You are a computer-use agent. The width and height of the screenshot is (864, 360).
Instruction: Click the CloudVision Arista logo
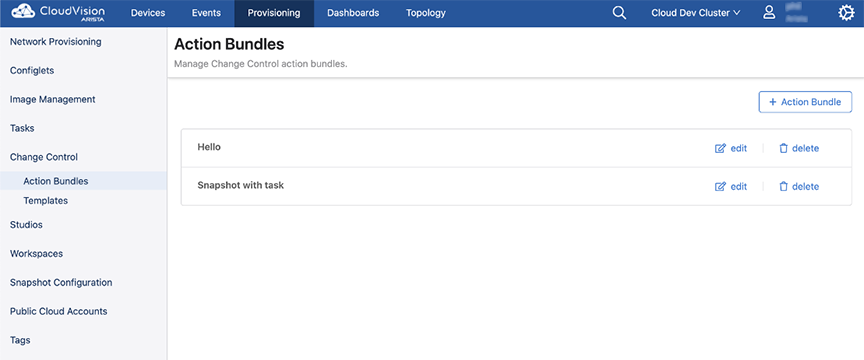[x=58, y=13]
